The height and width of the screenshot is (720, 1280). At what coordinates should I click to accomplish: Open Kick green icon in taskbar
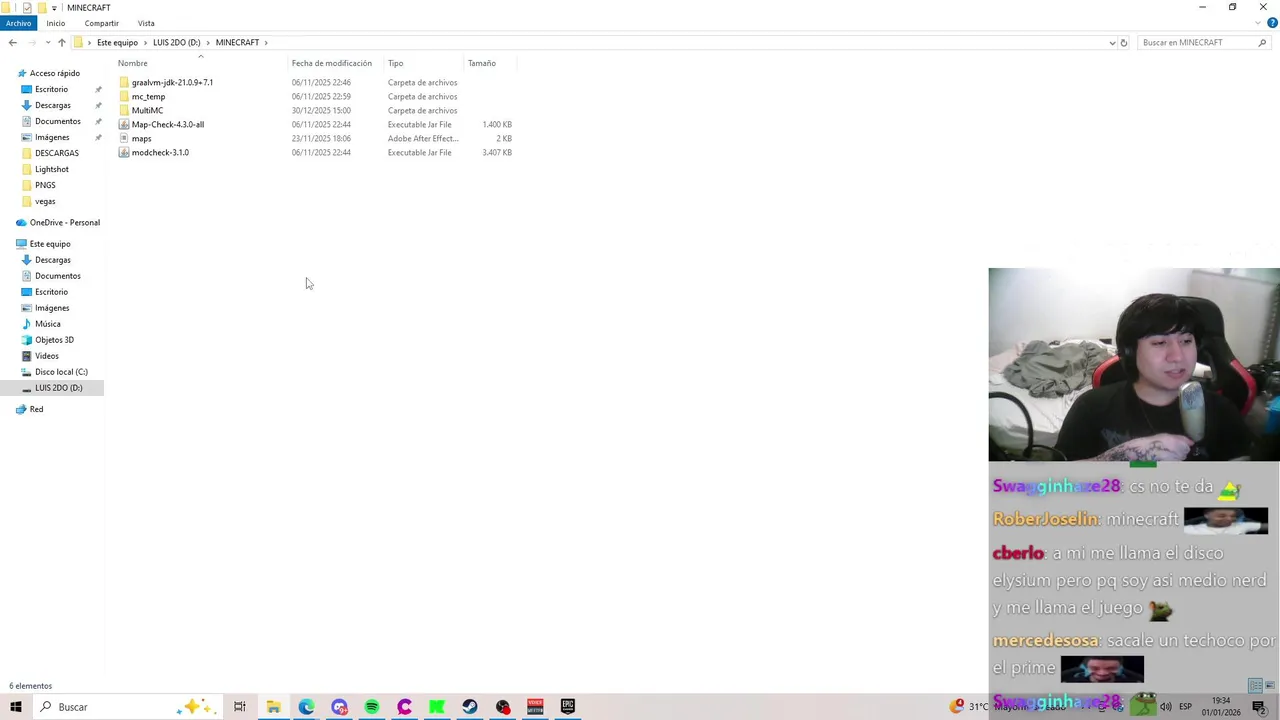(437, 707)
